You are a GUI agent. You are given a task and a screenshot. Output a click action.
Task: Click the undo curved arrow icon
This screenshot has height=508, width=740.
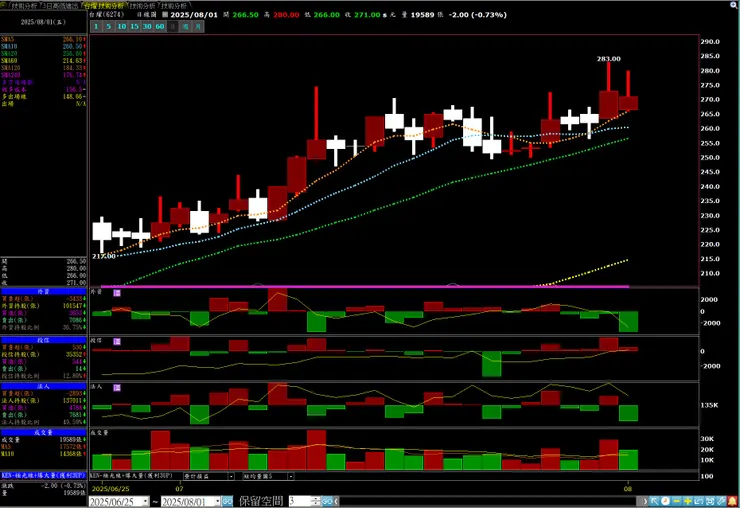click(699, 501)
